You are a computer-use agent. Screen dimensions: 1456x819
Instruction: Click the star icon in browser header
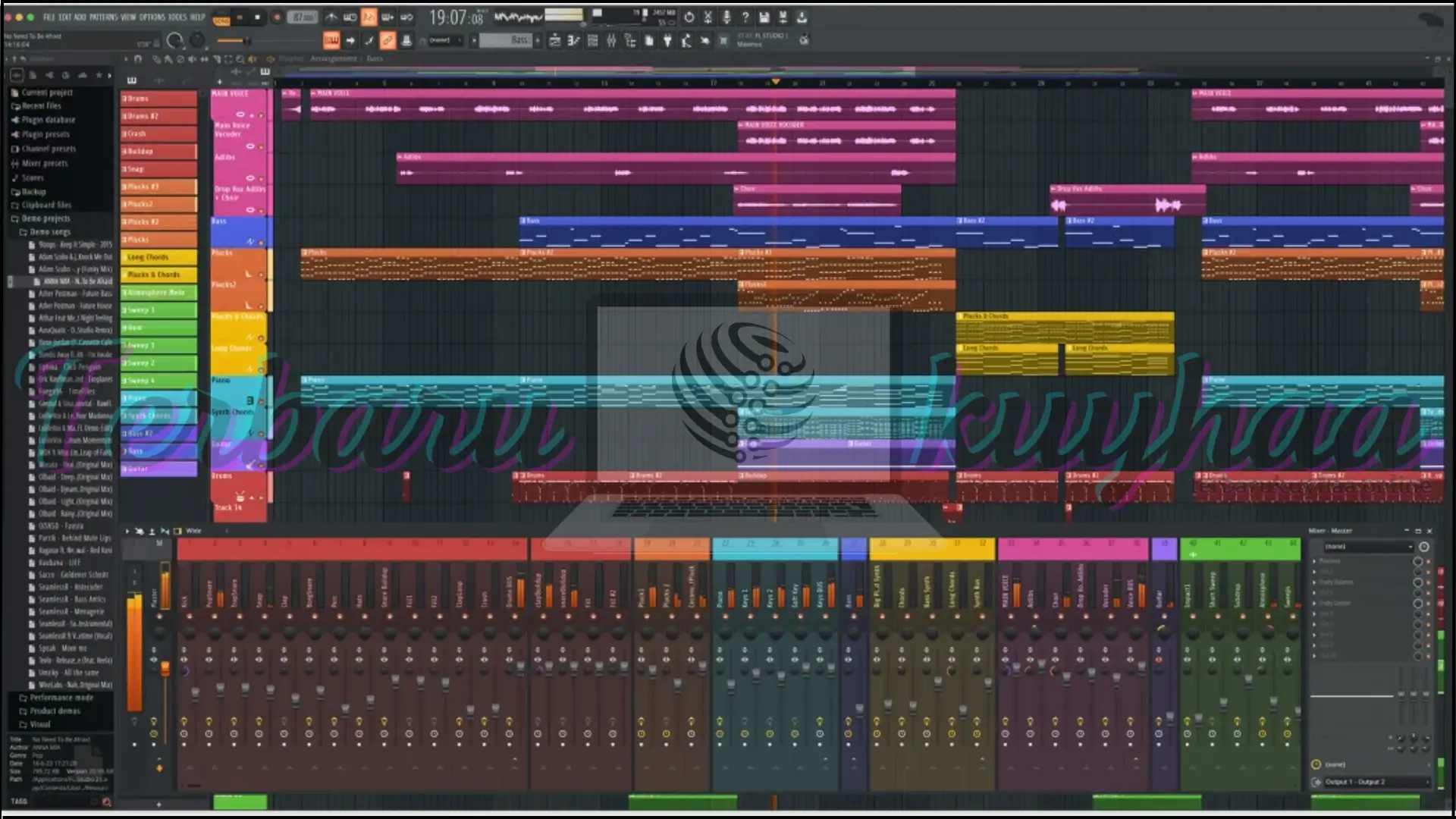(99, 75)
